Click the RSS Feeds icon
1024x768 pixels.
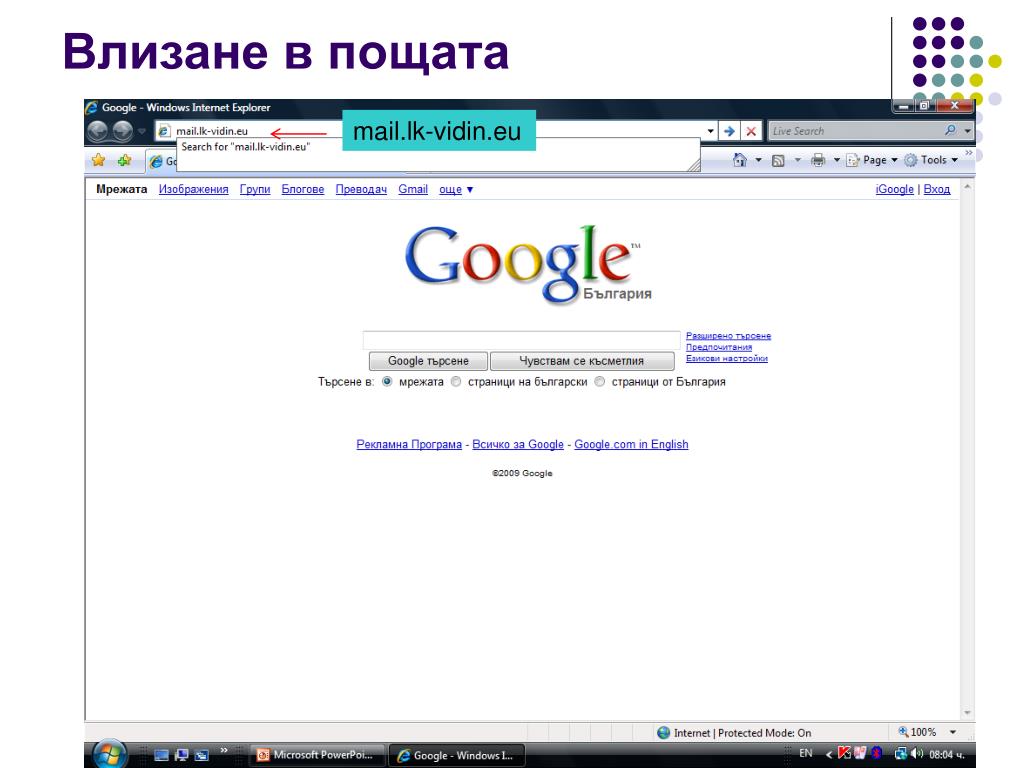(778, 161)
